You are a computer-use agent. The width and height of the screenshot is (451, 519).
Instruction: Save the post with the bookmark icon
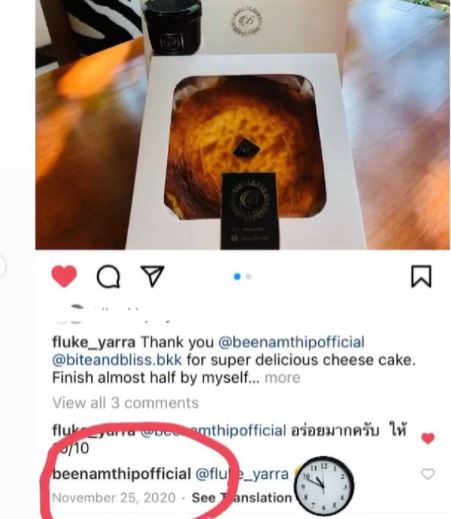421,276
